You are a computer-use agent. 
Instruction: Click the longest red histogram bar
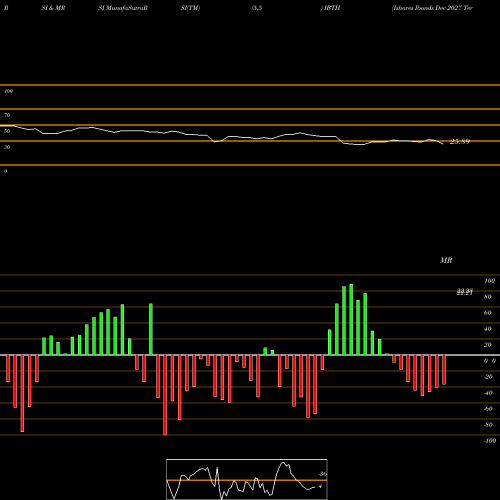[x=165, y=395]
